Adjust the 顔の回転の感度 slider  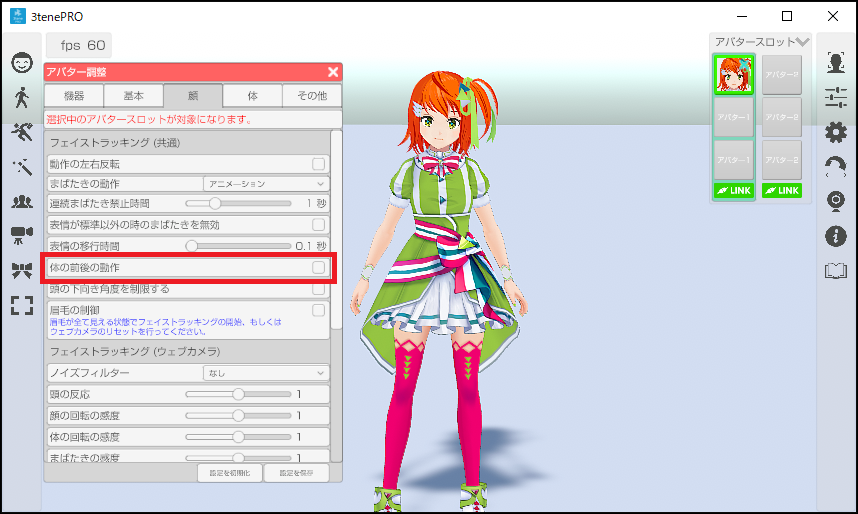[x=238, y=415]
